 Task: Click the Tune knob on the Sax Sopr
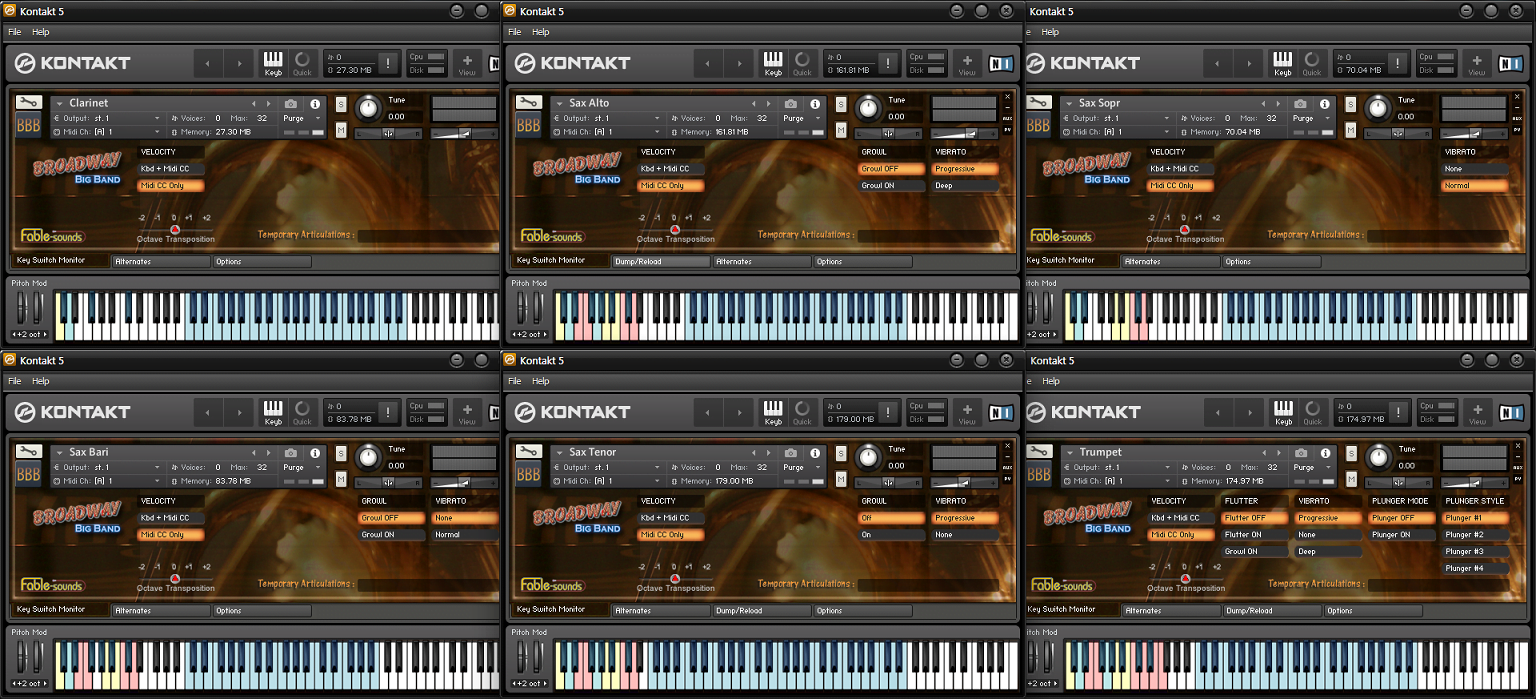pos(1379,107)
